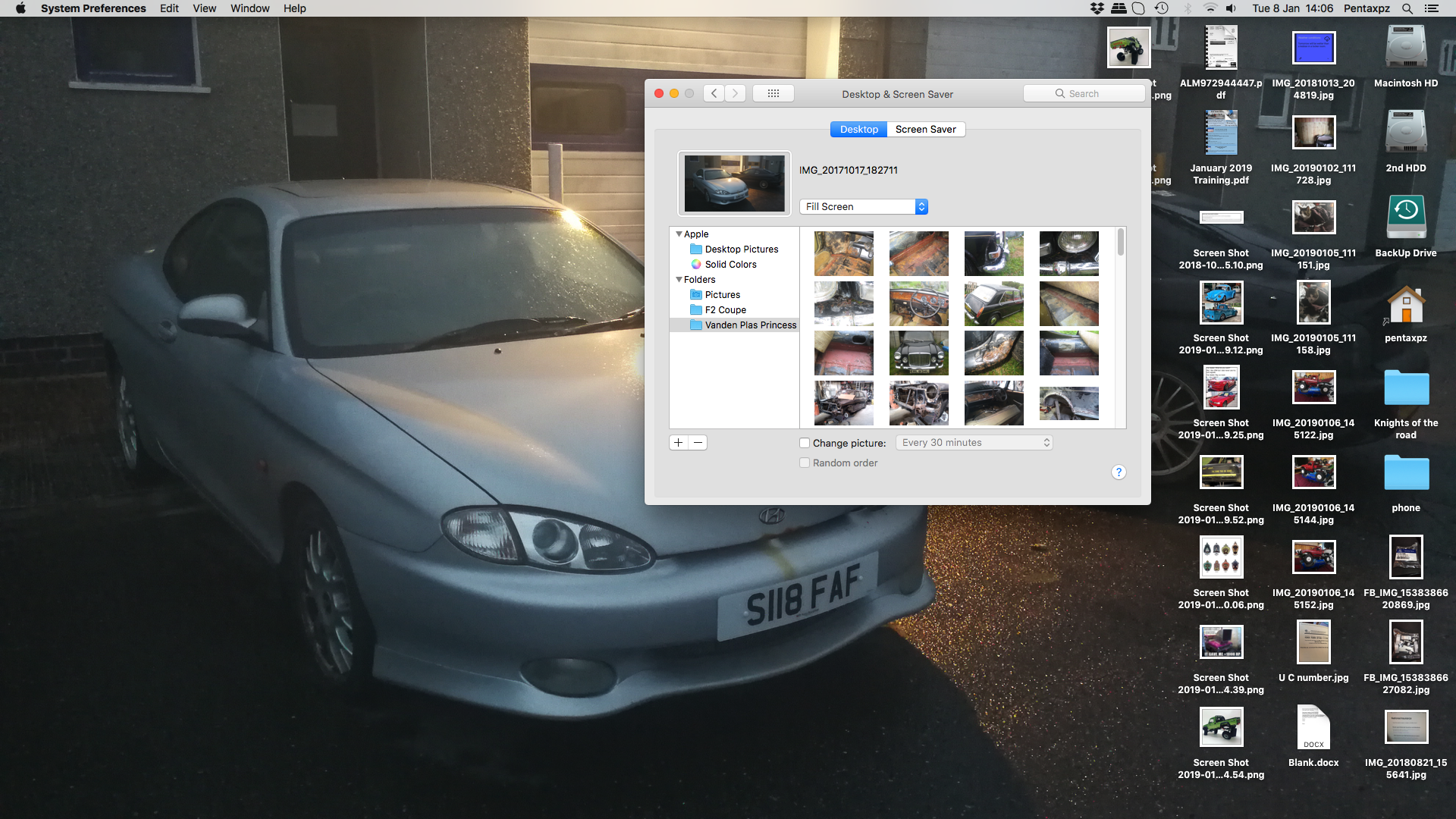The height and width of the screenshot is (819, 1456).
Task: Select Macintosh HD drive icon
Action: [1406, 48]
